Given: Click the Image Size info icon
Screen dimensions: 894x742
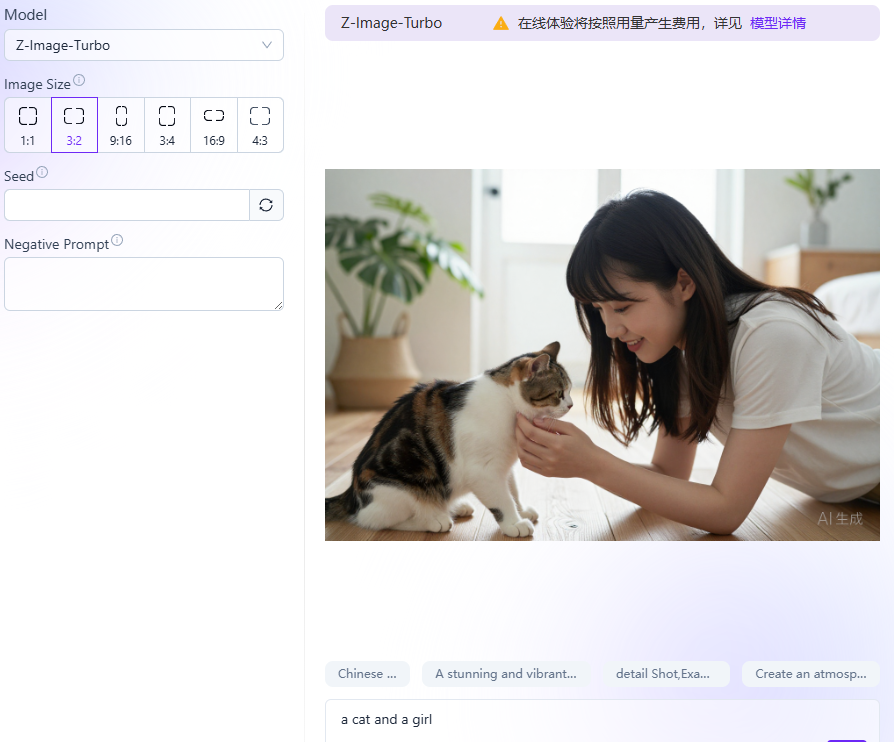Looking at the screenshot, I should click(79, 80).
